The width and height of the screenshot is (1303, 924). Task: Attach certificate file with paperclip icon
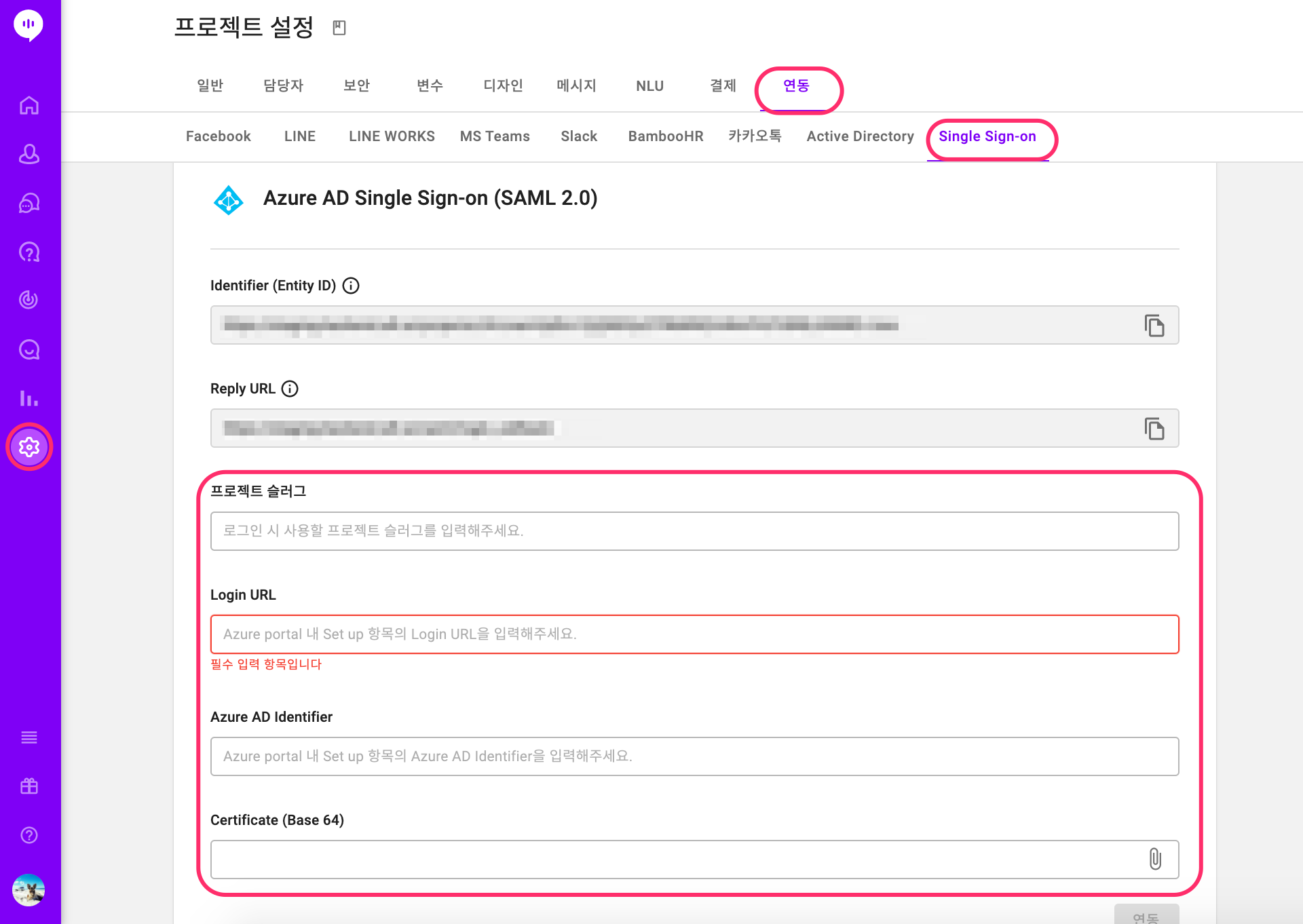pos(1155,859)
